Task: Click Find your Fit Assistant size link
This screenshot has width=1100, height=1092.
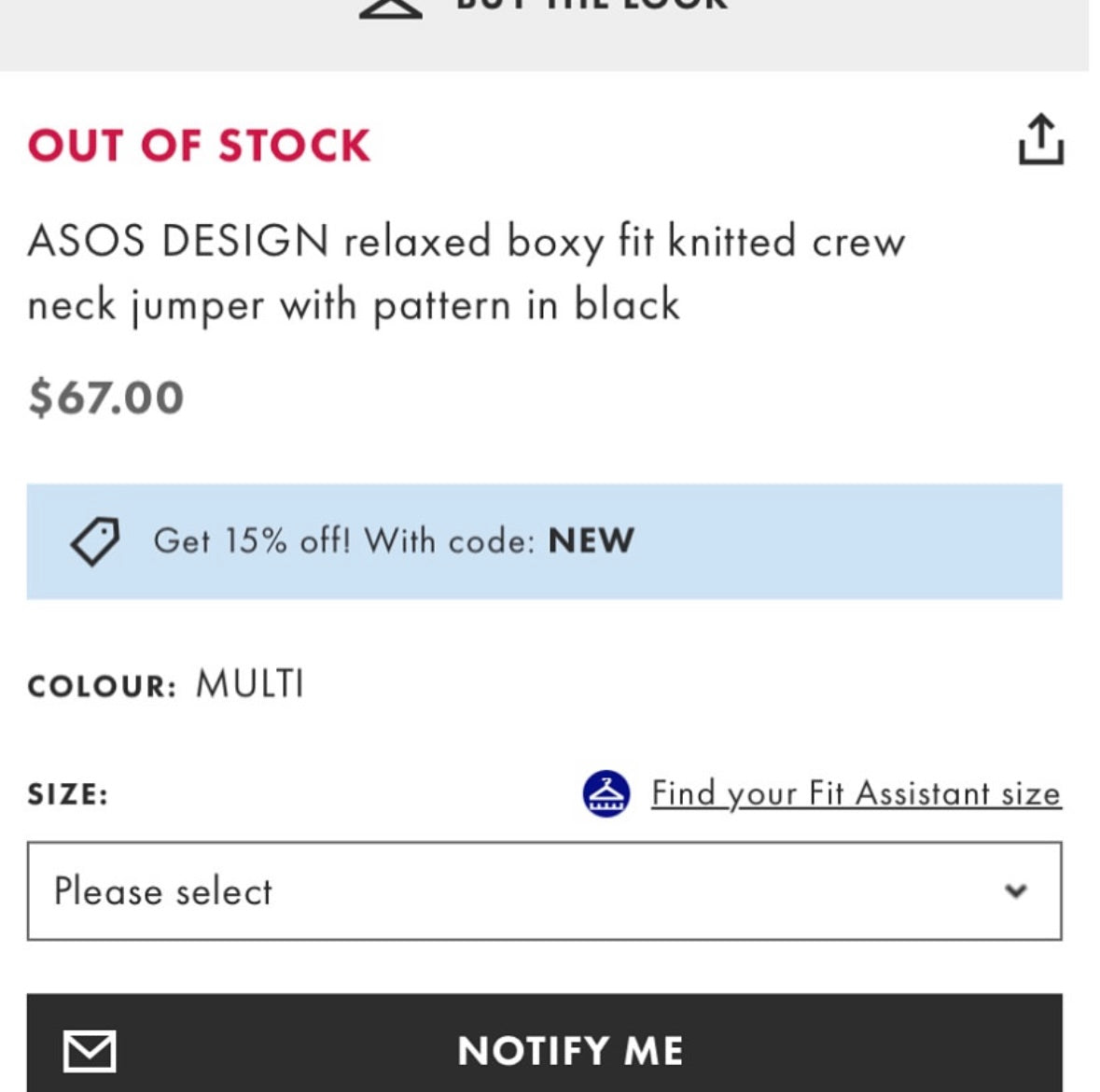Action: [856, 792]
